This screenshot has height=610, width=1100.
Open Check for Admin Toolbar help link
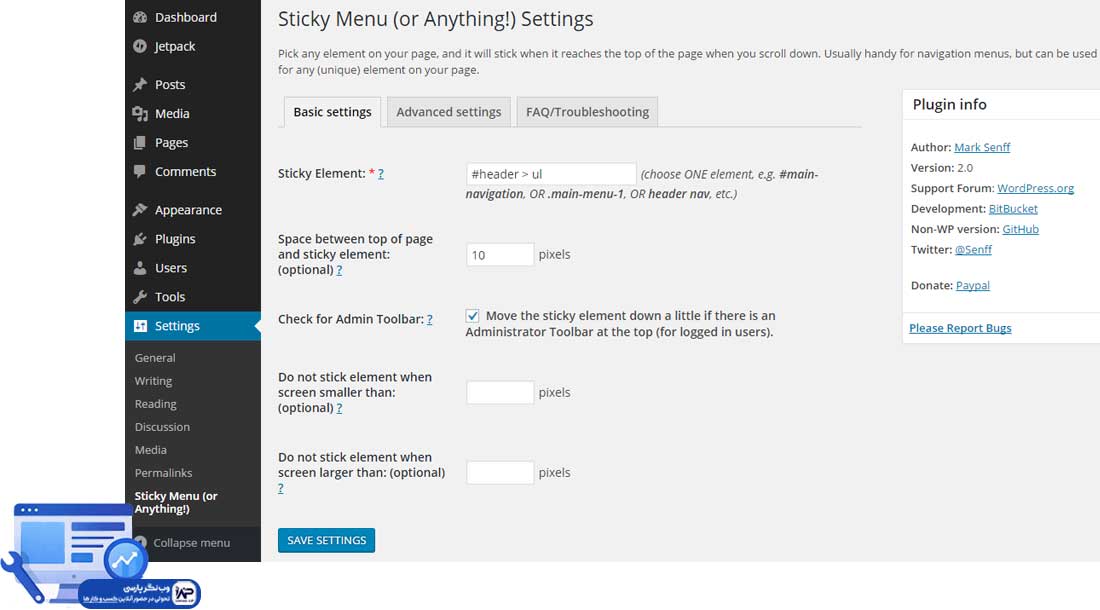[x=429, y=319]
